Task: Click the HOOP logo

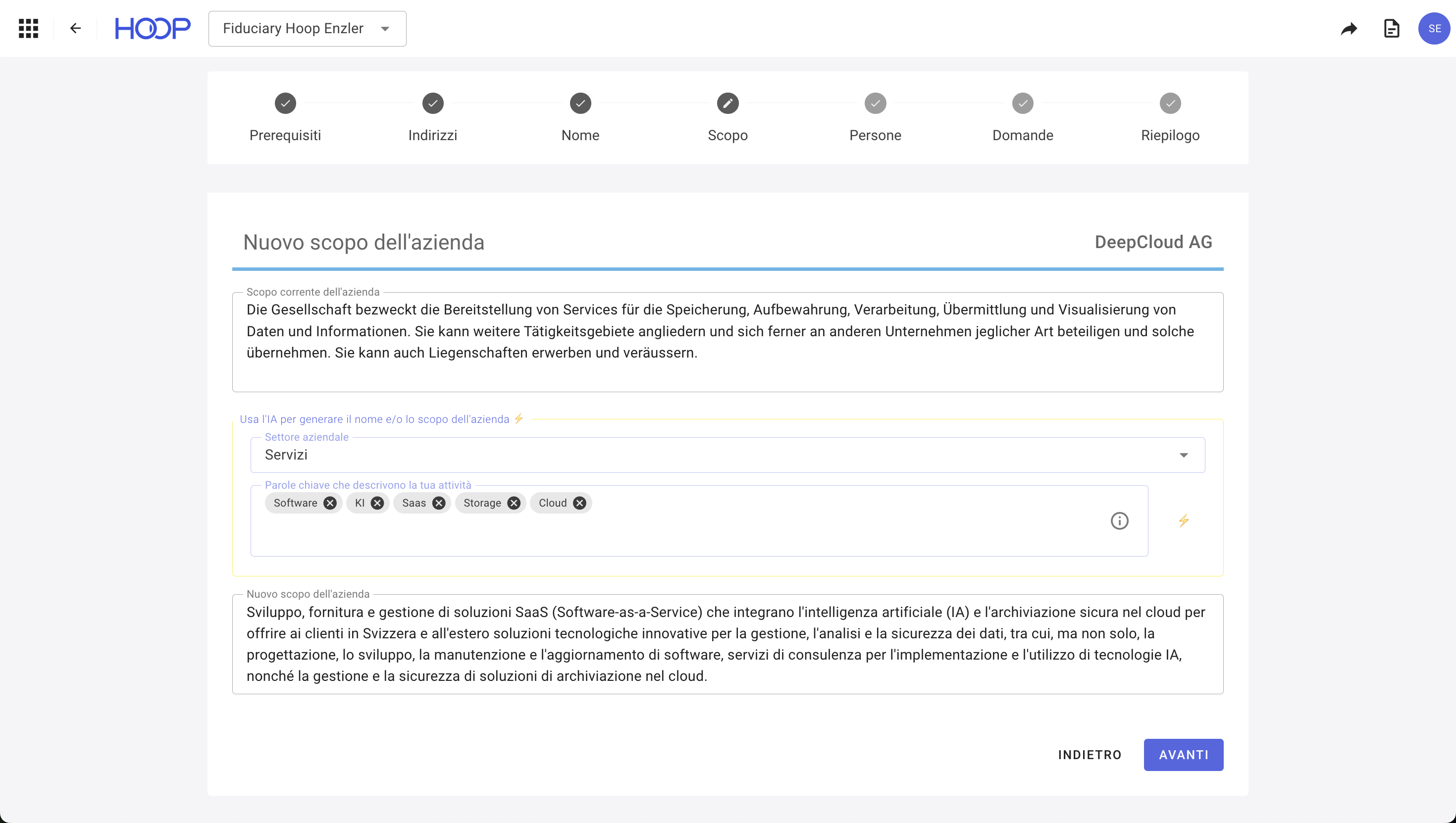Action: [153, 28]
